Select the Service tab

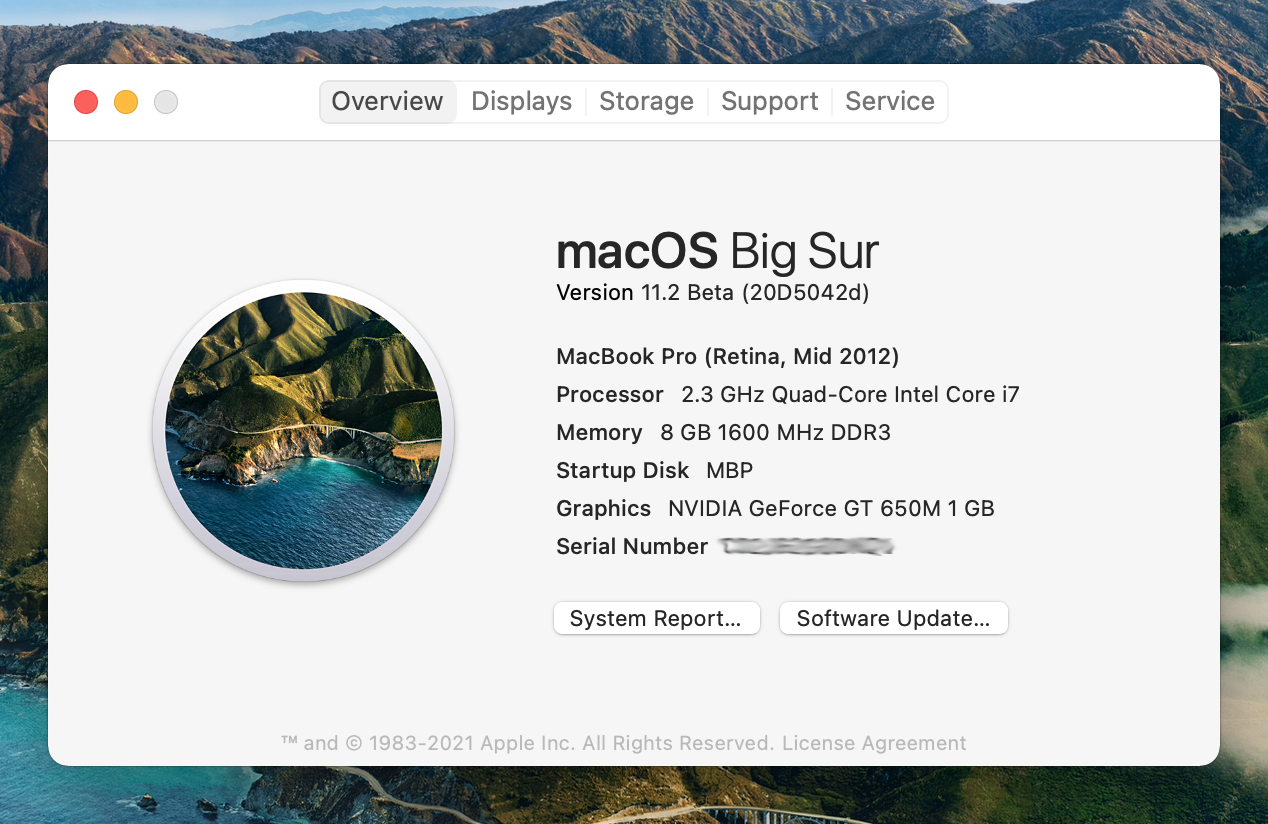click(x=890, y=102)
